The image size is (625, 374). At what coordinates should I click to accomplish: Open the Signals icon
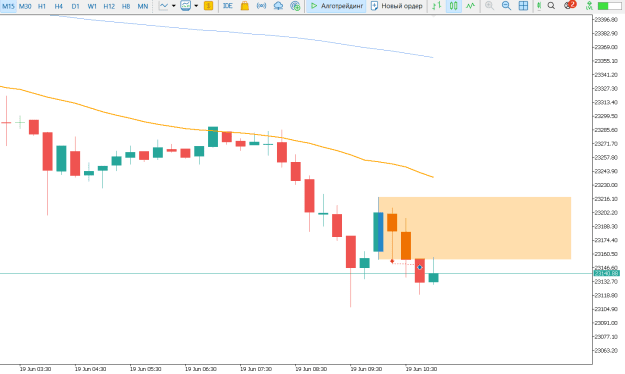pos(261,6)
